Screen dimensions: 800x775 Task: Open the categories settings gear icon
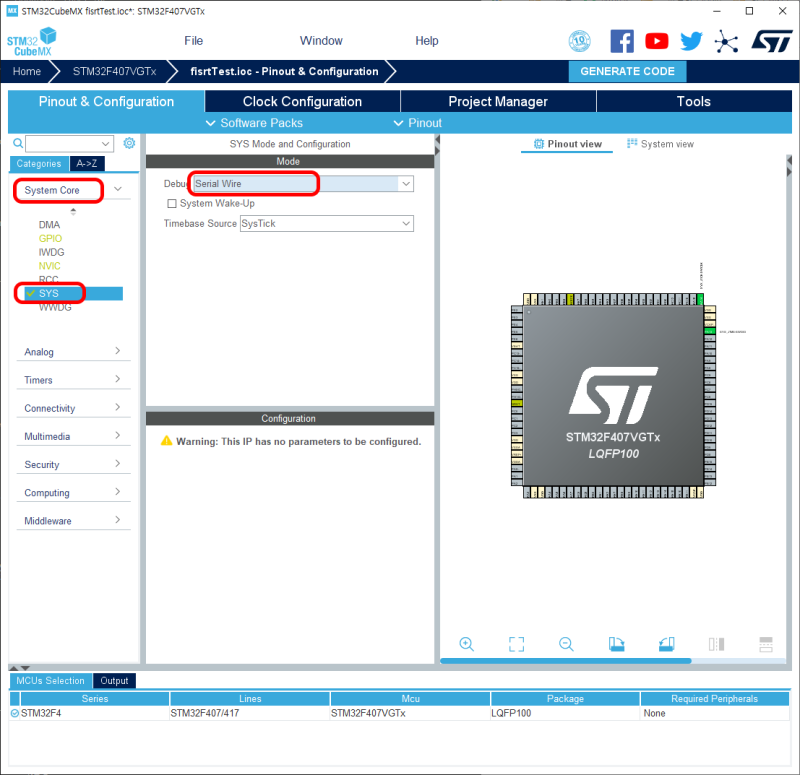[129, 143]
